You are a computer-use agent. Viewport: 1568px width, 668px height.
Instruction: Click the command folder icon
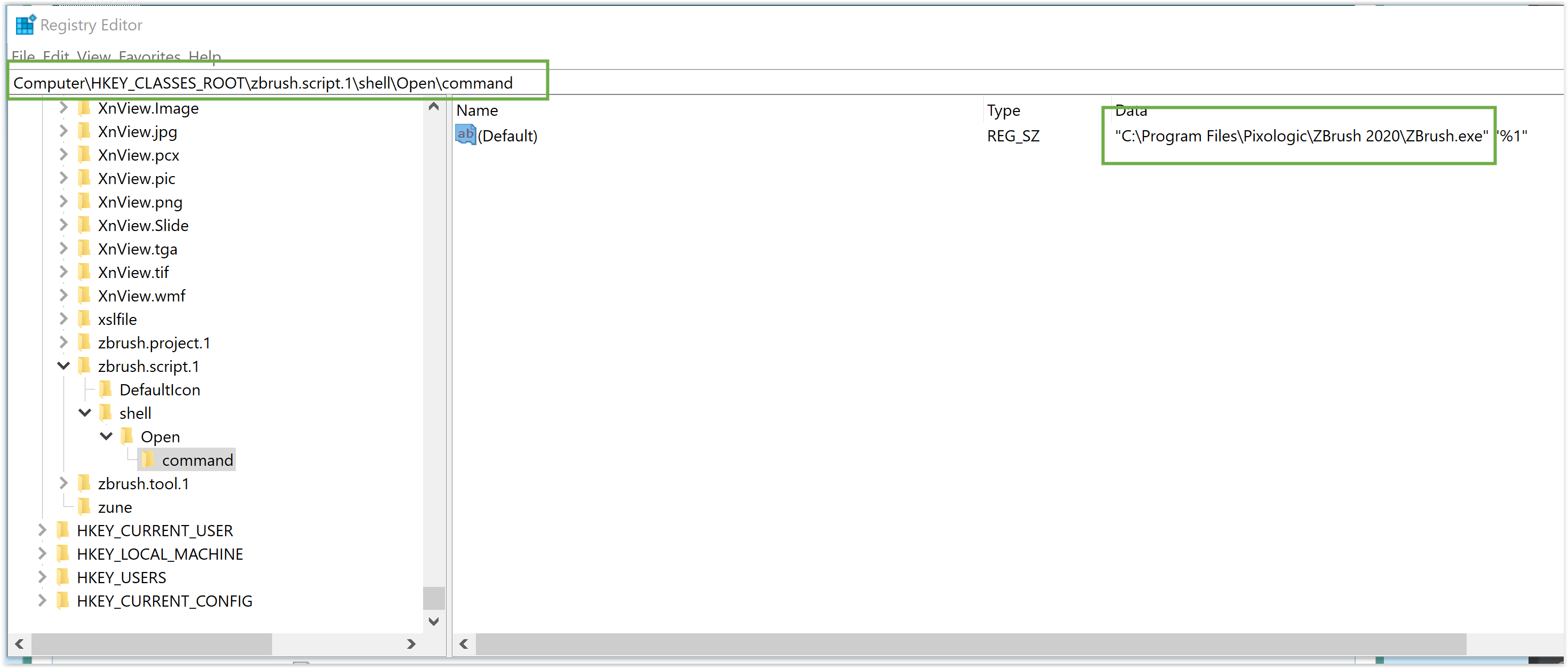click(148, 460)
